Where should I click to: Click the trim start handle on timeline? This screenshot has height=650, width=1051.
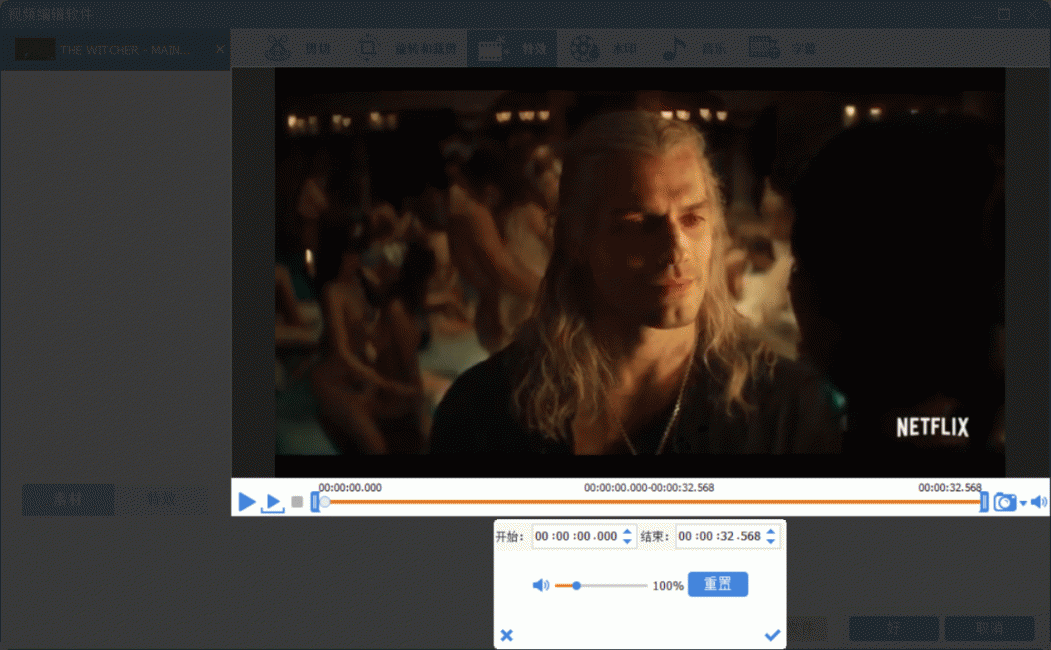pyautogui.click(x=314, y=502)
